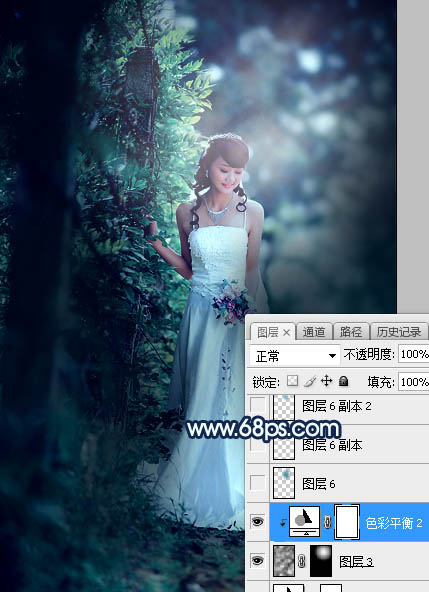Open the 历史记录 tab
The height and width of the screenshot is (592, 429).
(399, 332)
